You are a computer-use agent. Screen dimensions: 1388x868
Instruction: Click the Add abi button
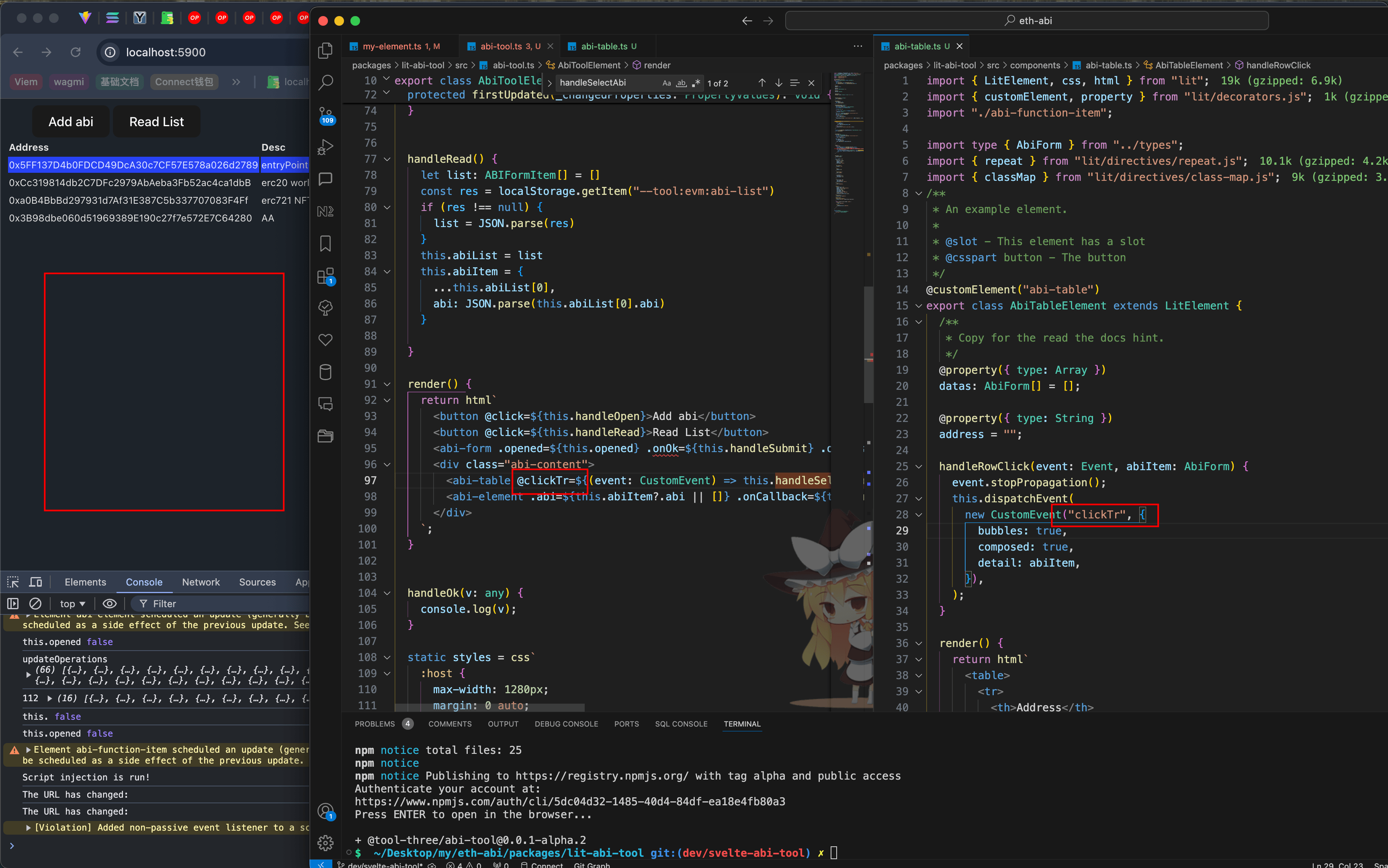[71, 121]
